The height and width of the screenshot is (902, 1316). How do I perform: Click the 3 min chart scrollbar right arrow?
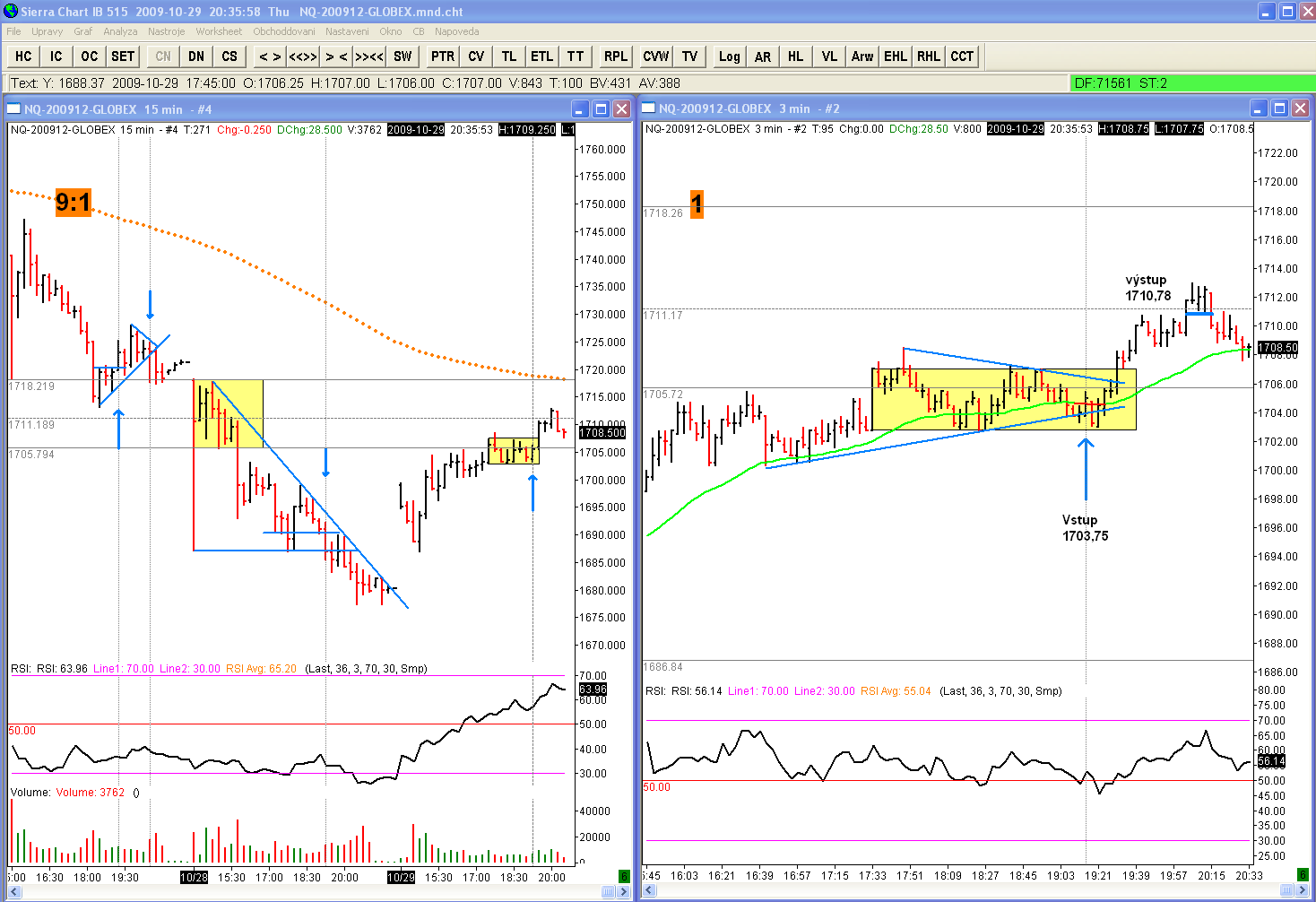coord(1301,890)
